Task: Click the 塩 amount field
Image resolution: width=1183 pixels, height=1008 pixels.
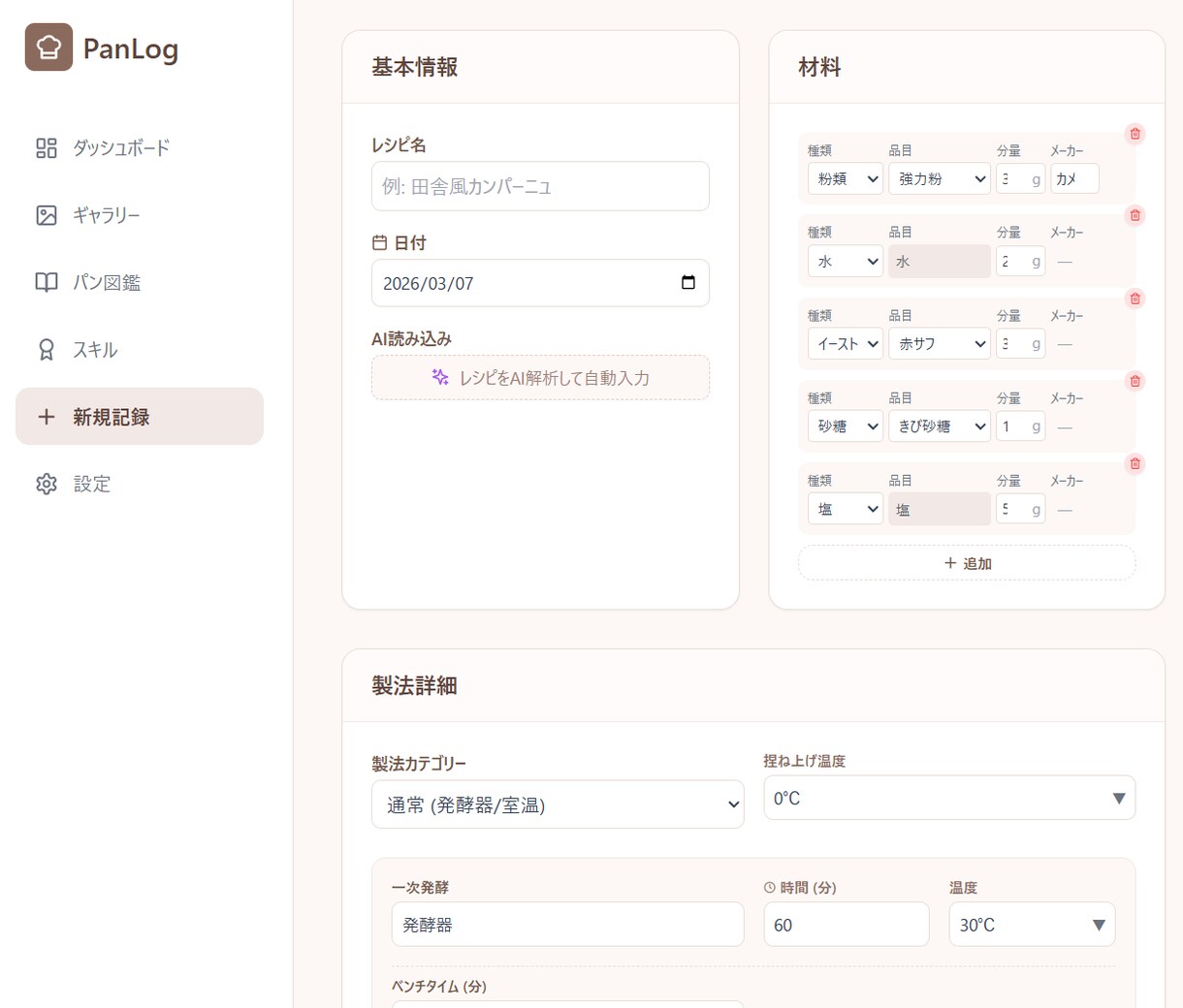Action: pos(1020,509)
